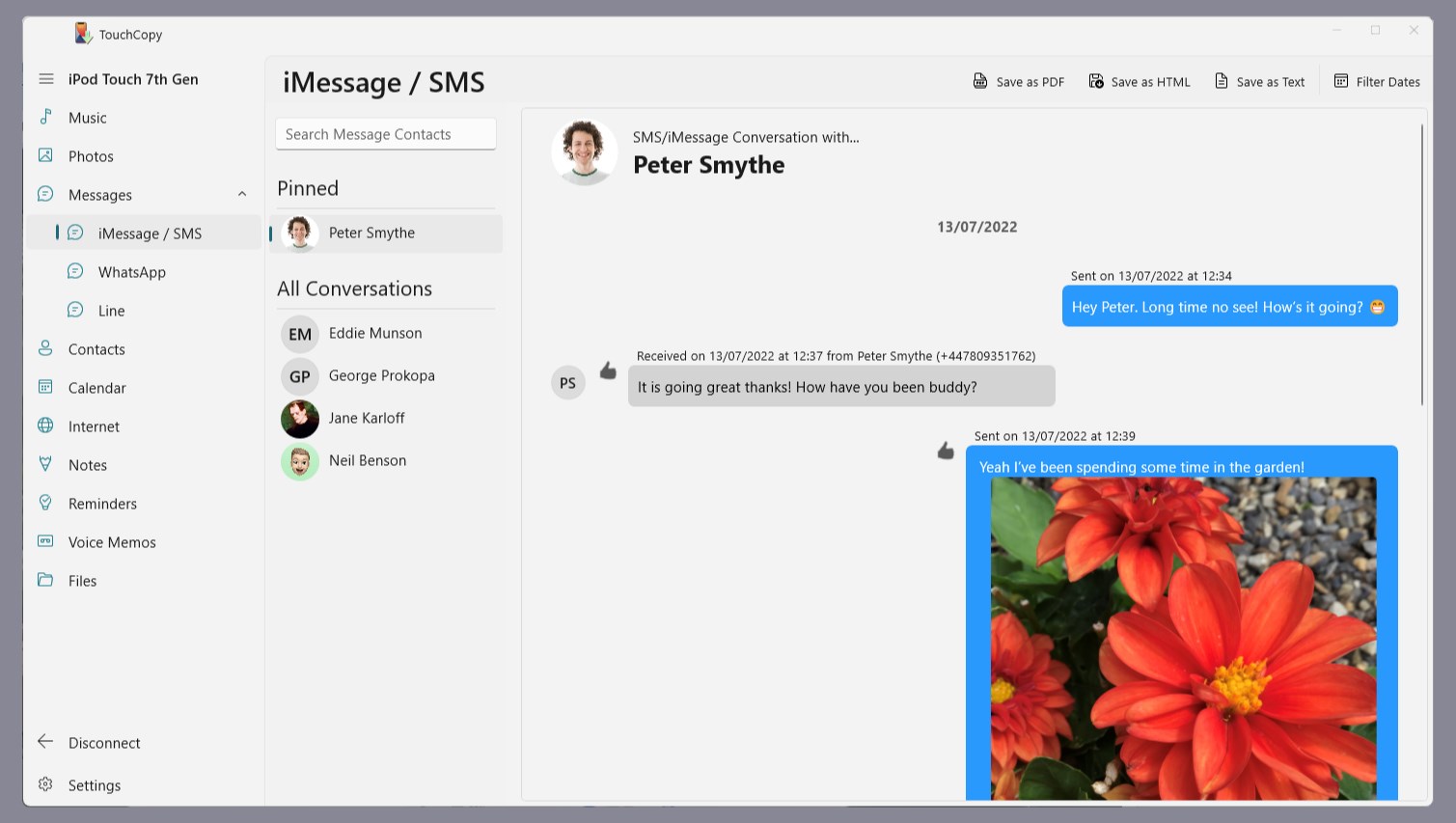Open Jane Karloff conversation
This screenshot has width=1456, height=823.
[x=386, y=419]
